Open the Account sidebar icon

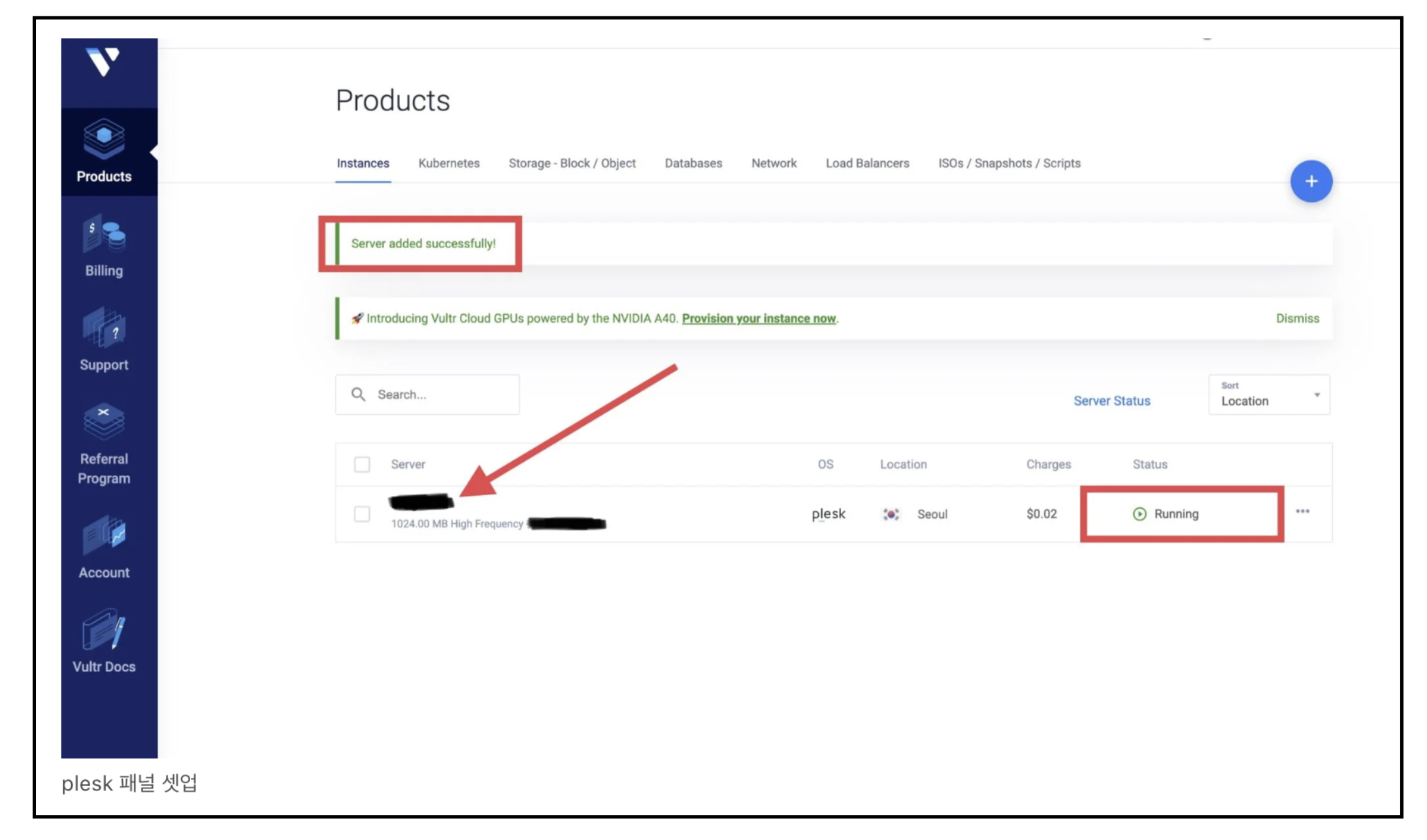(104, 547)
